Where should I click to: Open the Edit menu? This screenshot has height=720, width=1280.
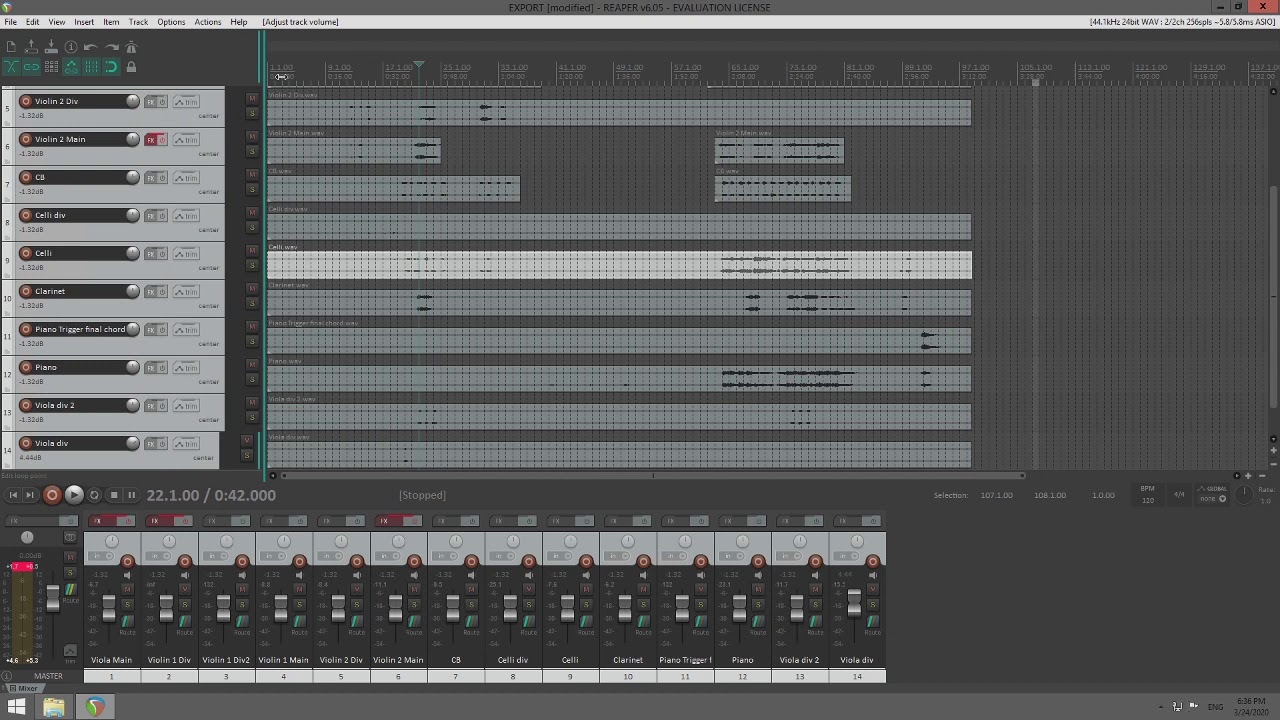tap(33, 22)
